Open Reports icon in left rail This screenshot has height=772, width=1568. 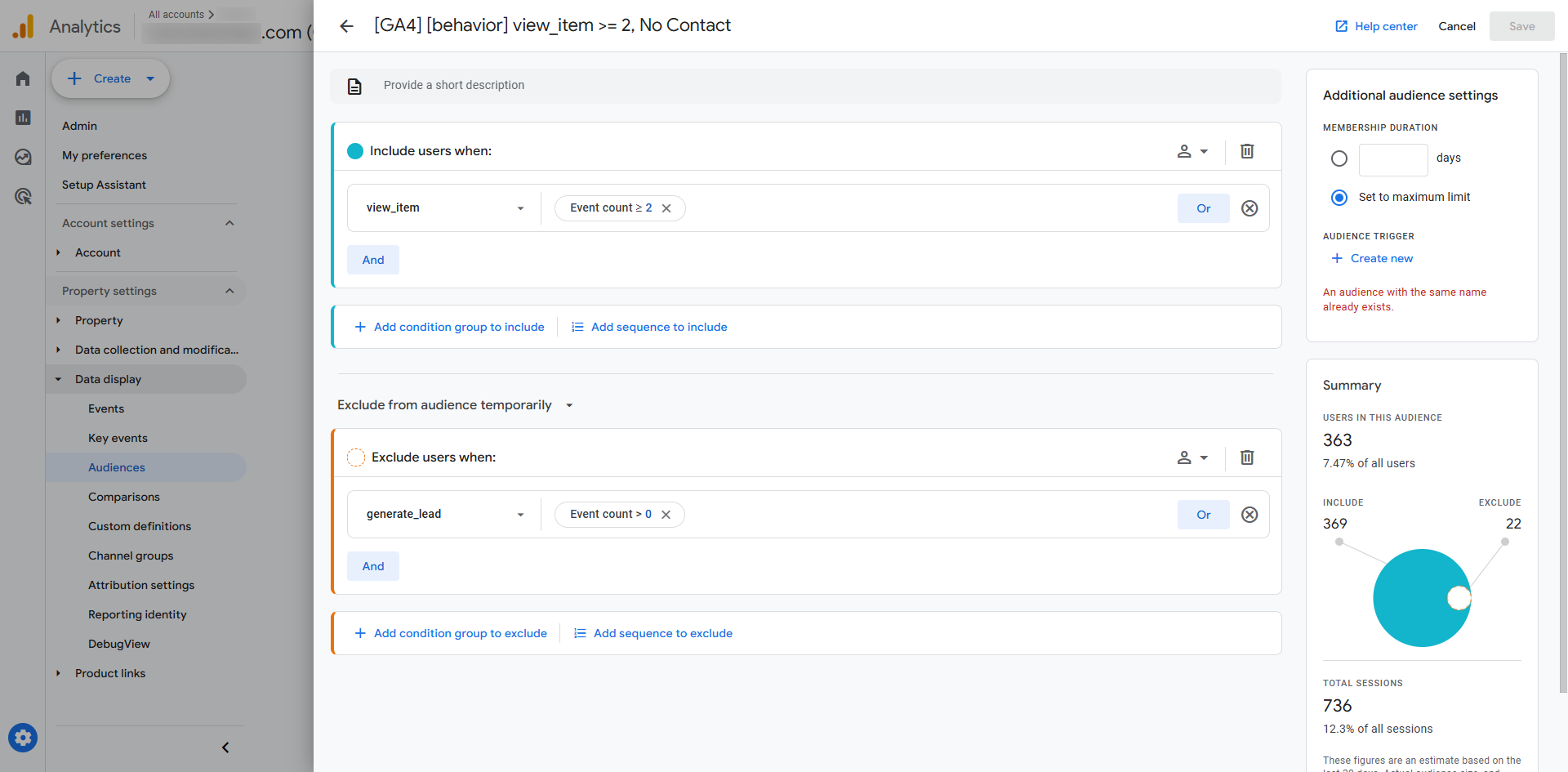pos(23,118)
